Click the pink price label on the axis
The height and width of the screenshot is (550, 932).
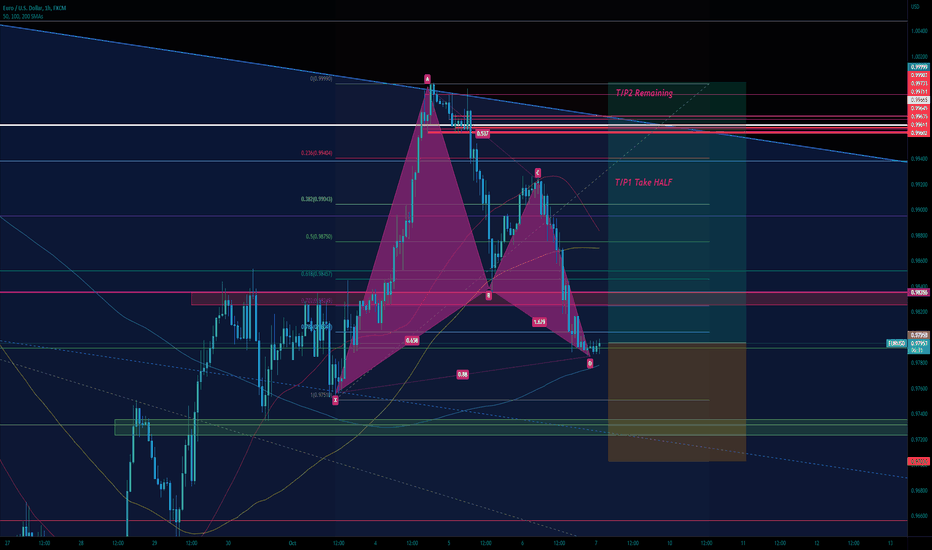pyautogui.click(x=919, y=293)
